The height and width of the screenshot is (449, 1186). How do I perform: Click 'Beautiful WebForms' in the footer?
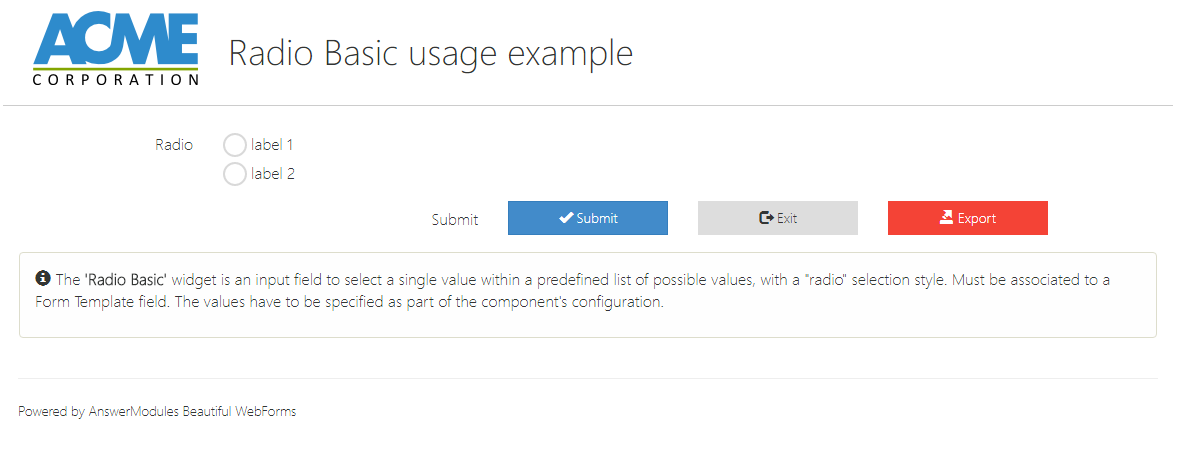(239, 411)
